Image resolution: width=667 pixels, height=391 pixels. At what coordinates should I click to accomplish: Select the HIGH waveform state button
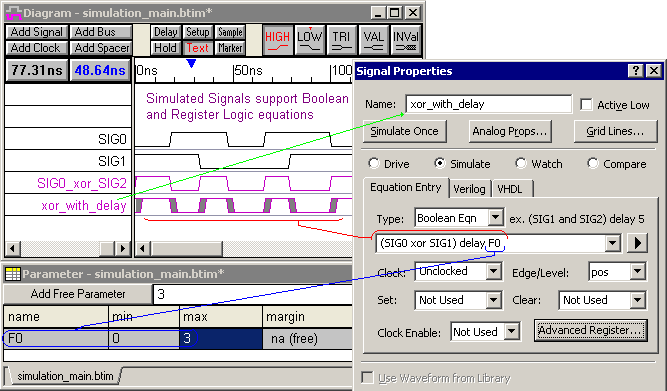pyautogui.click(x=277, y=40)
